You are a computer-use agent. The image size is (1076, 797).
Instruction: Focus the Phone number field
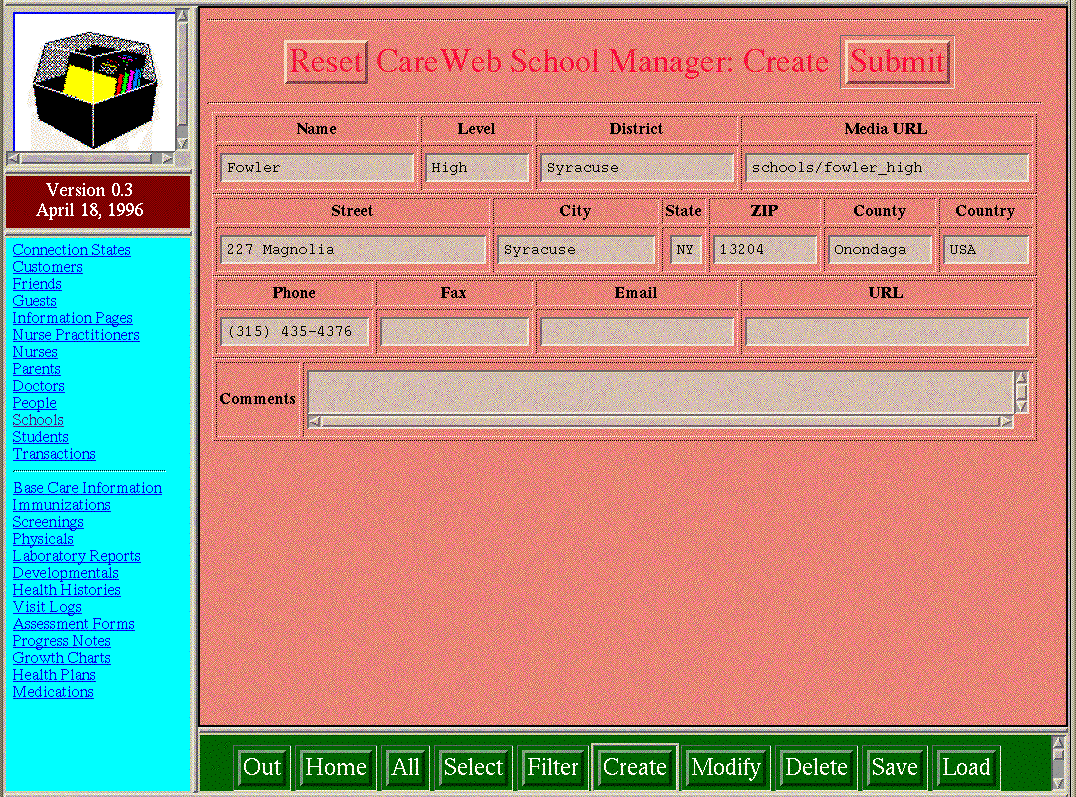tap(294, 332)
